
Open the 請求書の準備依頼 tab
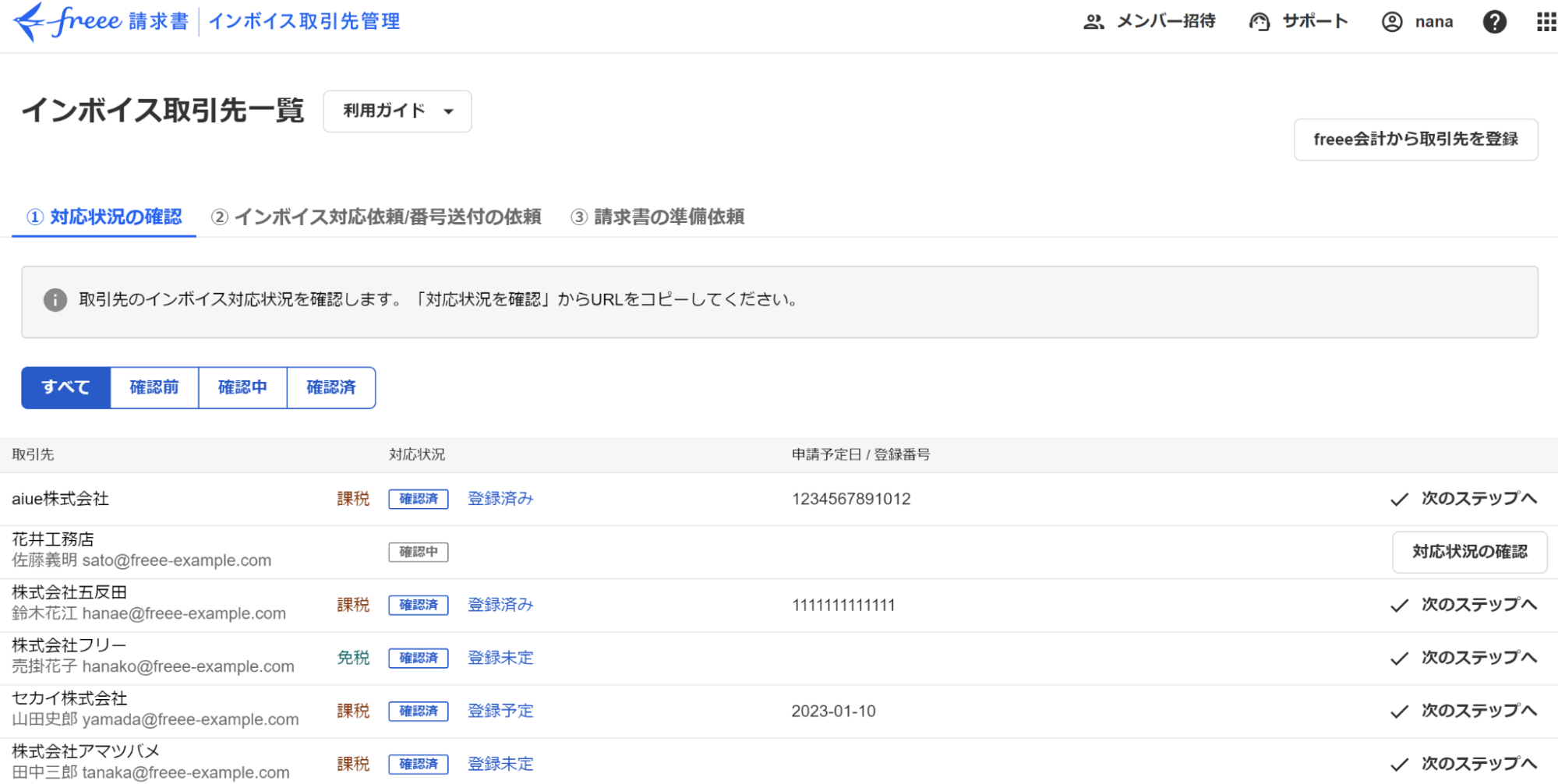659,217
